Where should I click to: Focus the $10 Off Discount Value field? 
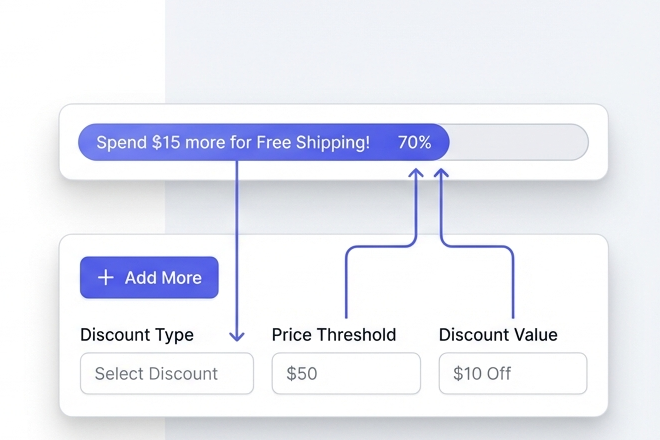coord(512,374)
